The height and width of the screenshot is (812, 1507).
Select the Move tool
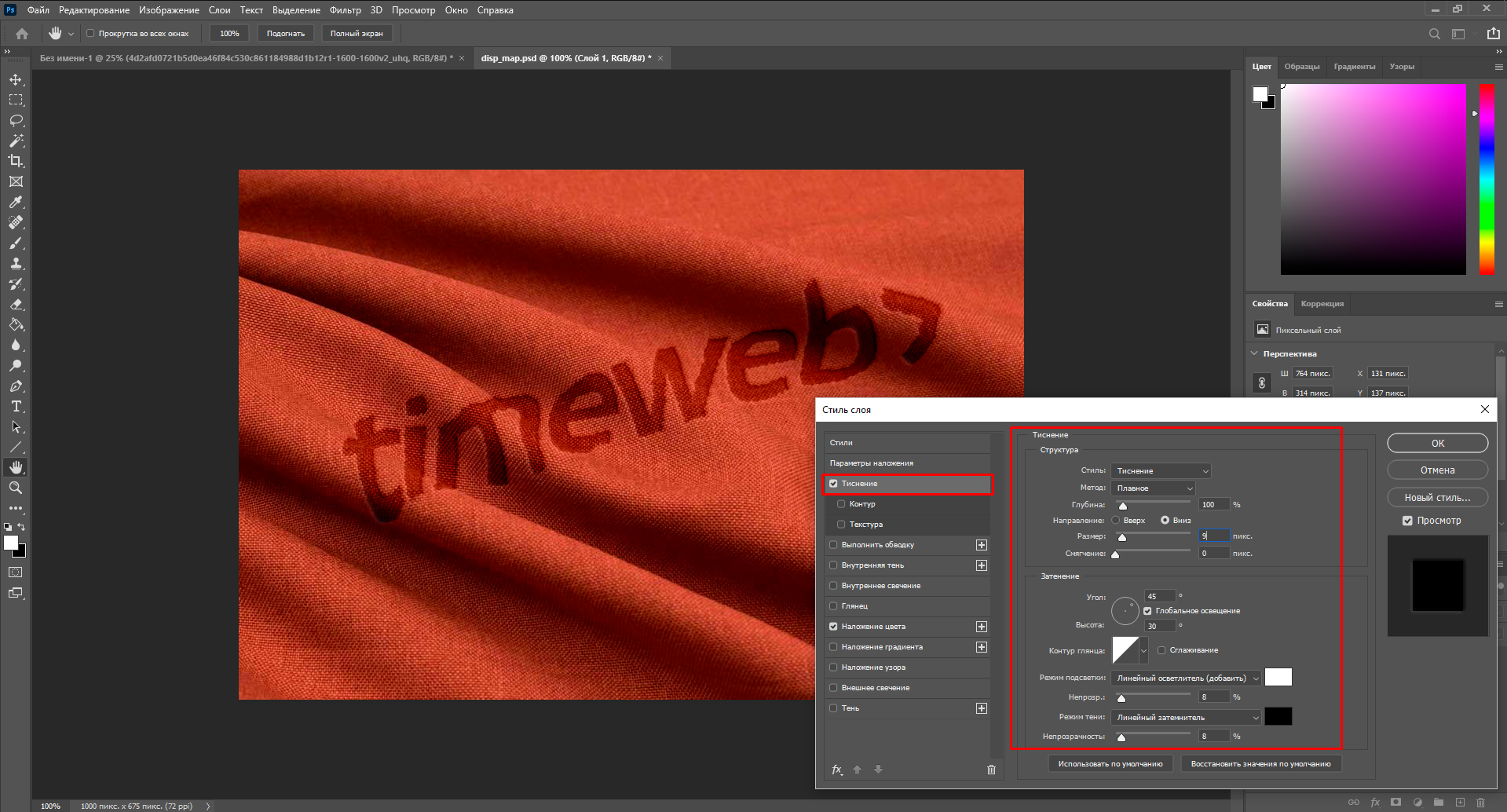coord(16,79)
